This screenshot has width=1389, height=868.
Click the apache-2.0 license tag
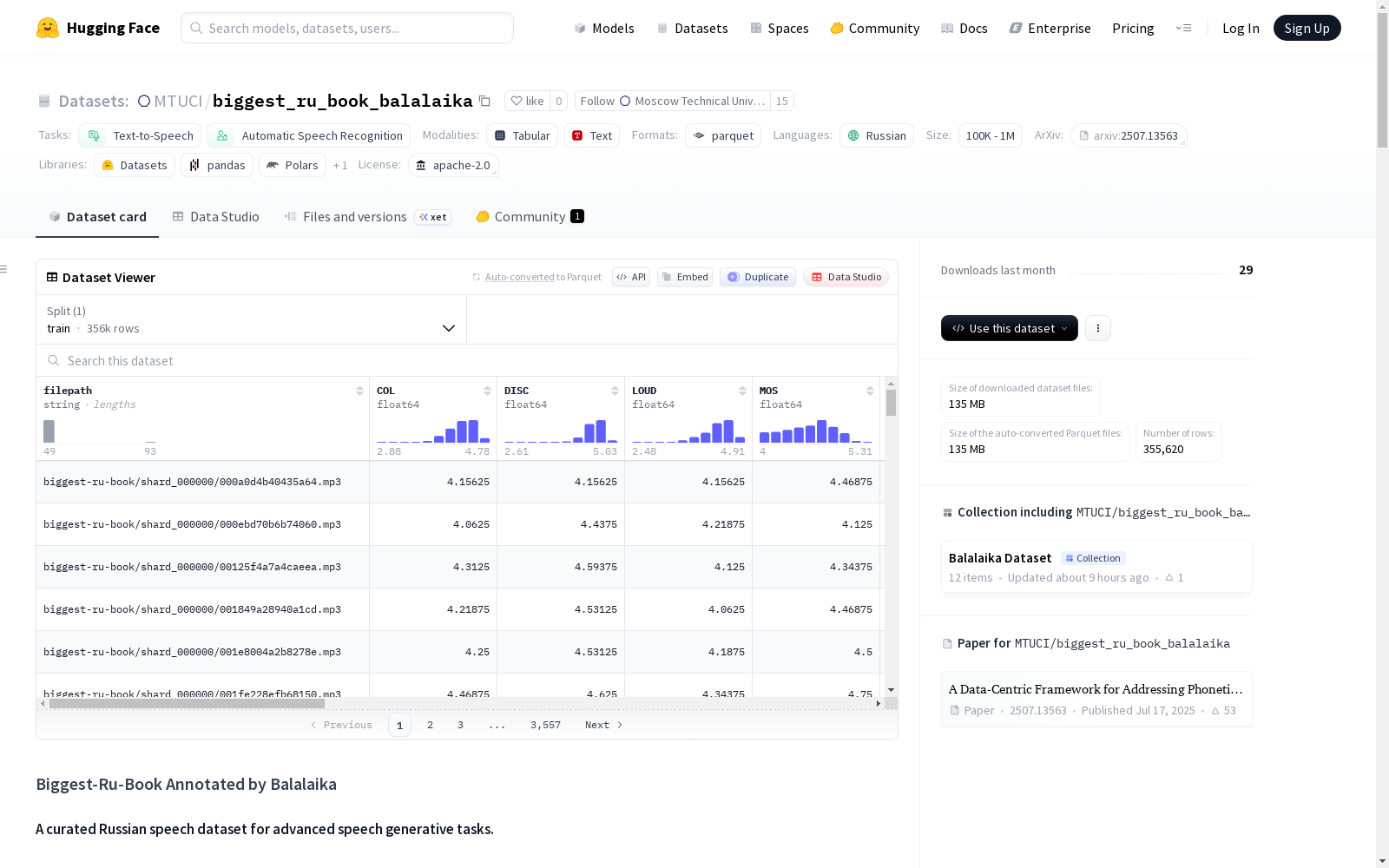tap(453, 165)
